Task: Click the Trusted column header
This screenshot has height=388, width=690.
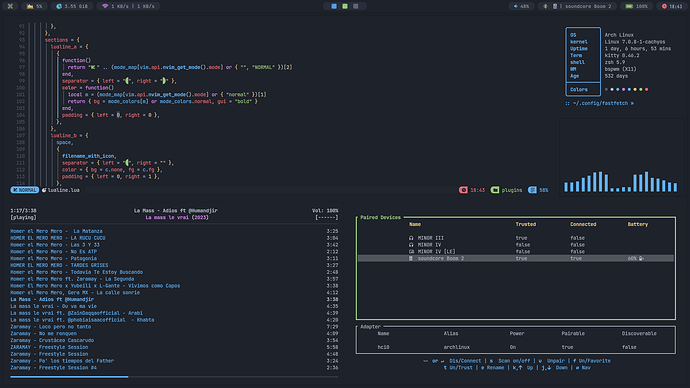Action: coord(526,224)
